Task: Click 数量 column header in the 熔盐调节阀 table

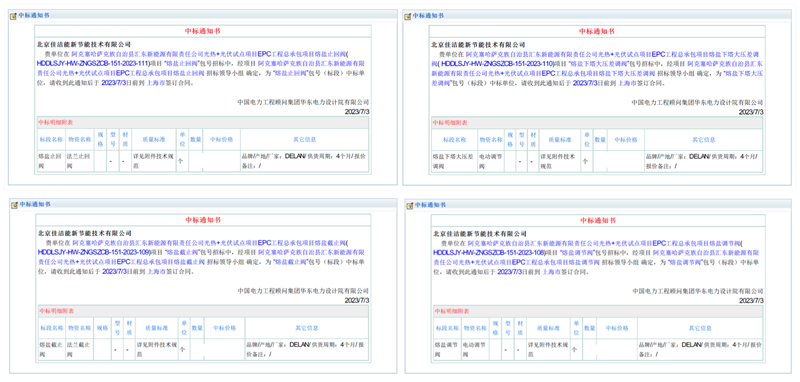Action: (x=590, y=328)
